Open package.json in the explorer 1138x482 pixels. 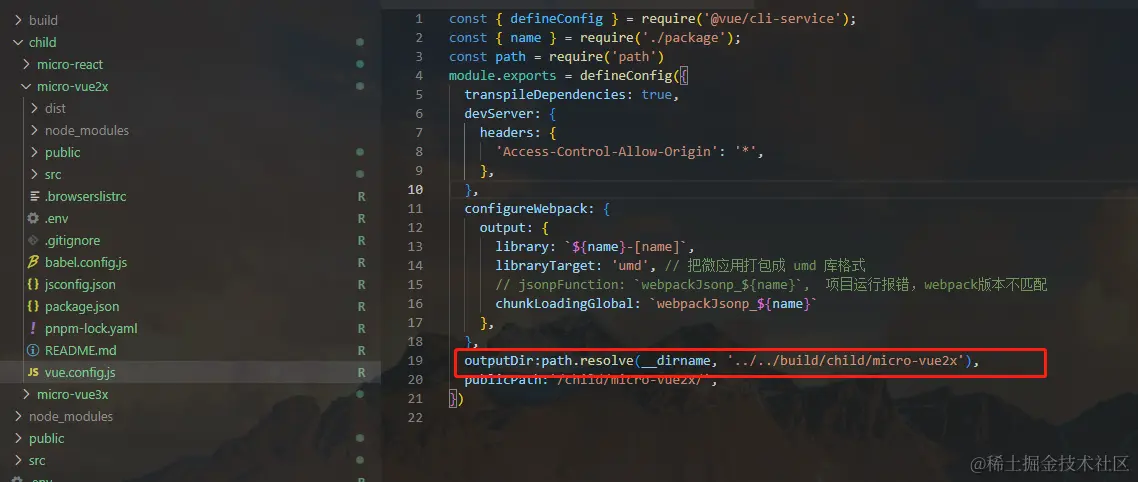[x=82, y=306]
